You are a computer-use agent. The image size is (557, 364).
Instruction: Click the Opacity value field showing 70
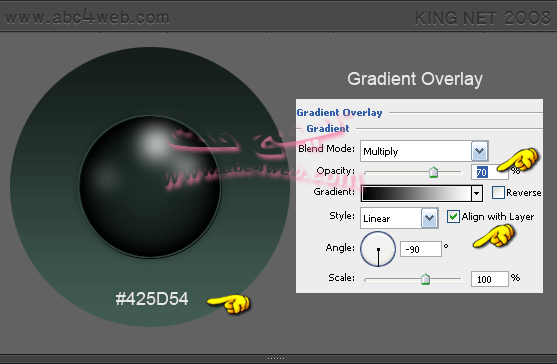[490, 172]
